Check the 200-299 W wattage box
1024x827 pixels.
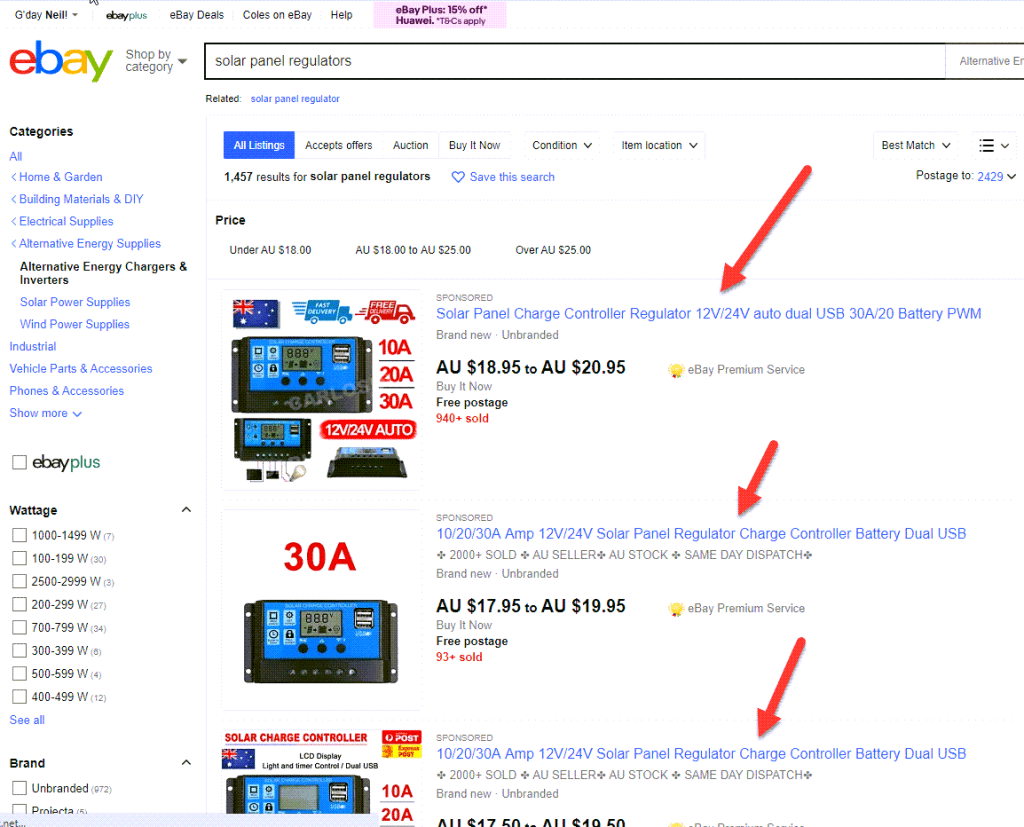[20, 604]
